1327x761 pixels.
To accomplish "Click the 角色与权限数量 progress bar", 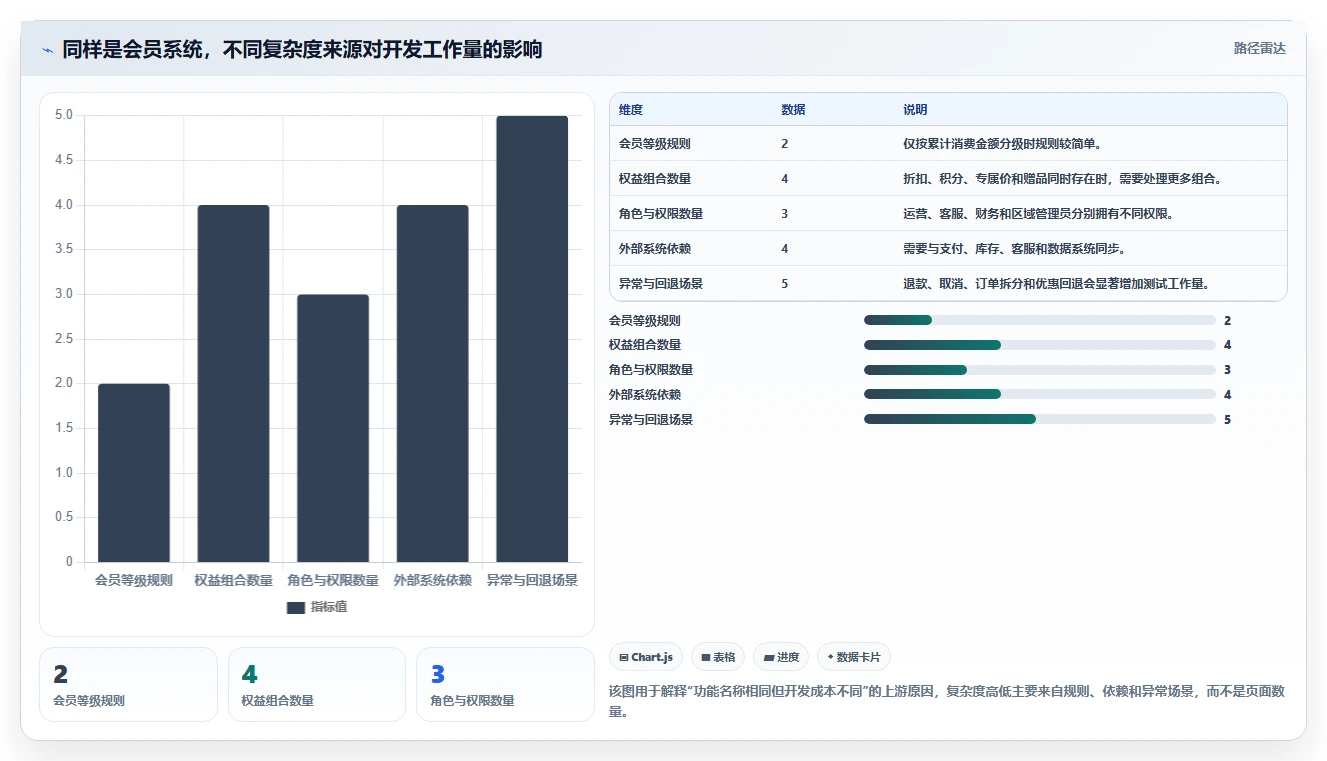I will click(x=1040, y=370).
